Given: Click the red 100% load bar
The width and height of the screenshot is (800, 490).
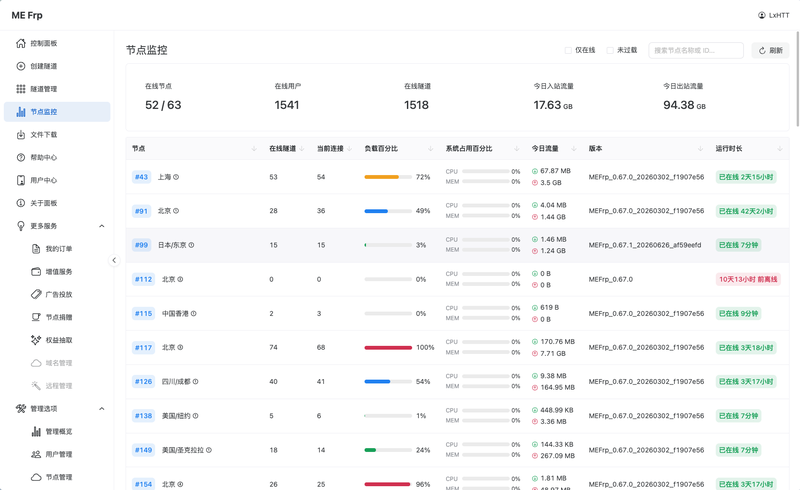Looking at the screenshot, I should tap(388, 348).
